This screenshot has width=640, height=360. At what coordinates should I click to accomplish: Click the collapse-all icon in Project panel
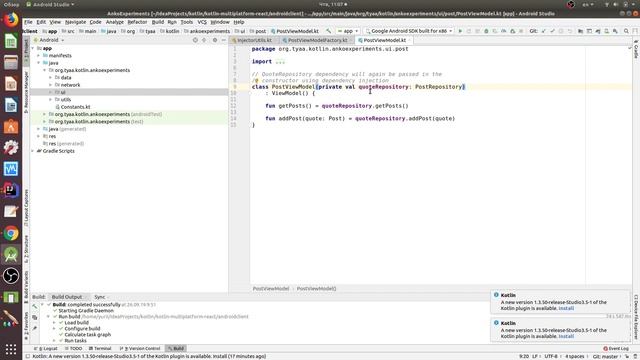point(204,40)
